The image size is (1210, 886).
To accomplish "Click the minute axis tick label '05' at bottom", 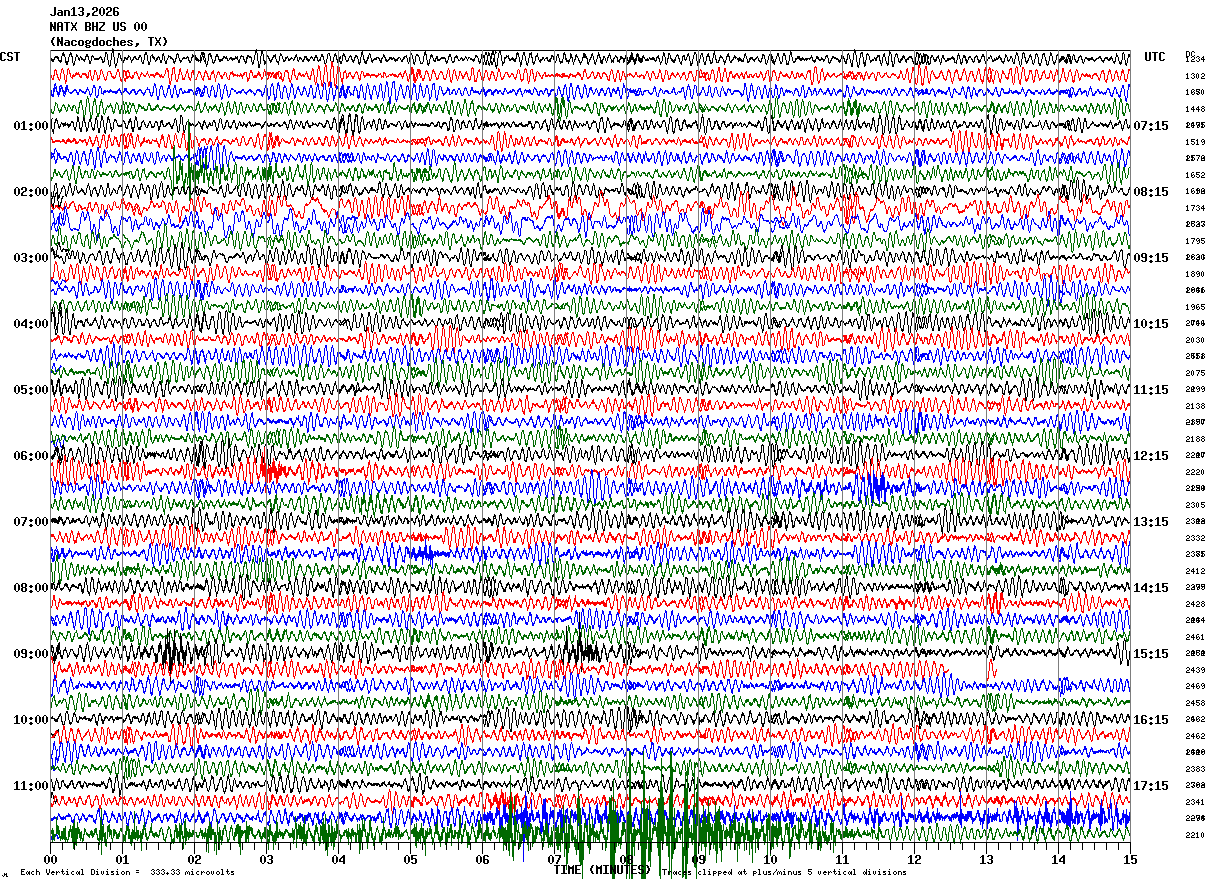I will point(410,859).
